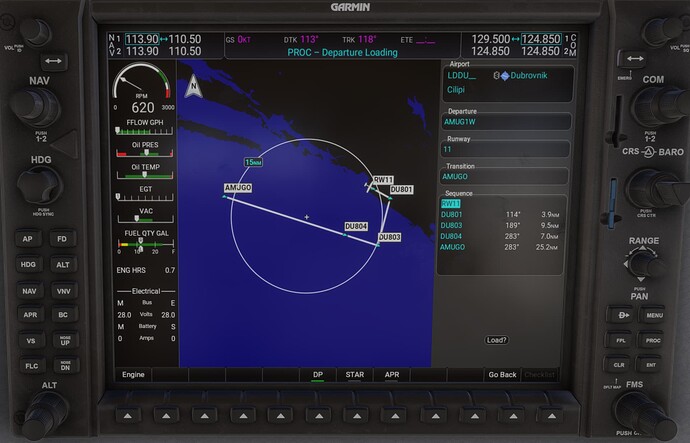Open the Transition field showing AMUGO
Image resolution: width=690 pixels, height=443 pixels.
pyautogui.click(x=505, y=176)
